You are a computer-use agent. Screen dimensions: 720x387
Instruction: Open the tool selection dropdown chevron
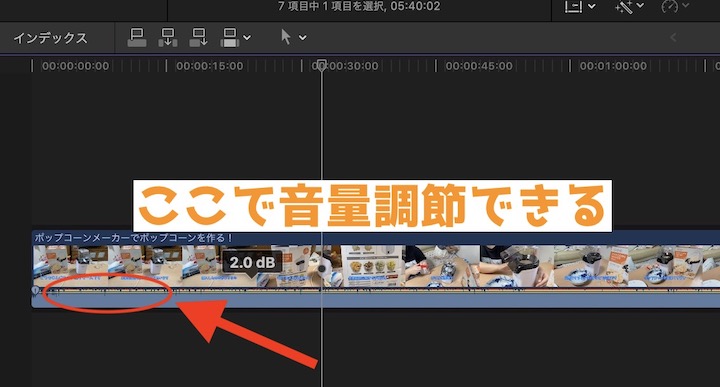pos(303,38)
